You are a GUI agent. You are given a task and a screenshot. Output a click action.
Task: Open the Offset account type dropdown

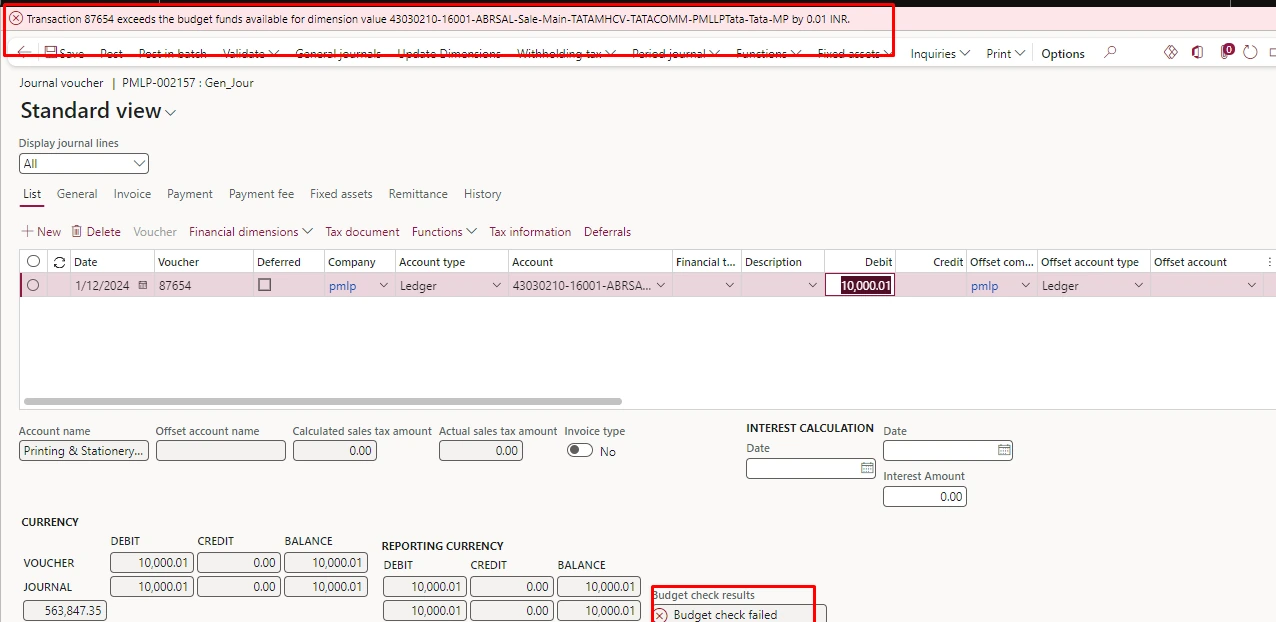1138,286
